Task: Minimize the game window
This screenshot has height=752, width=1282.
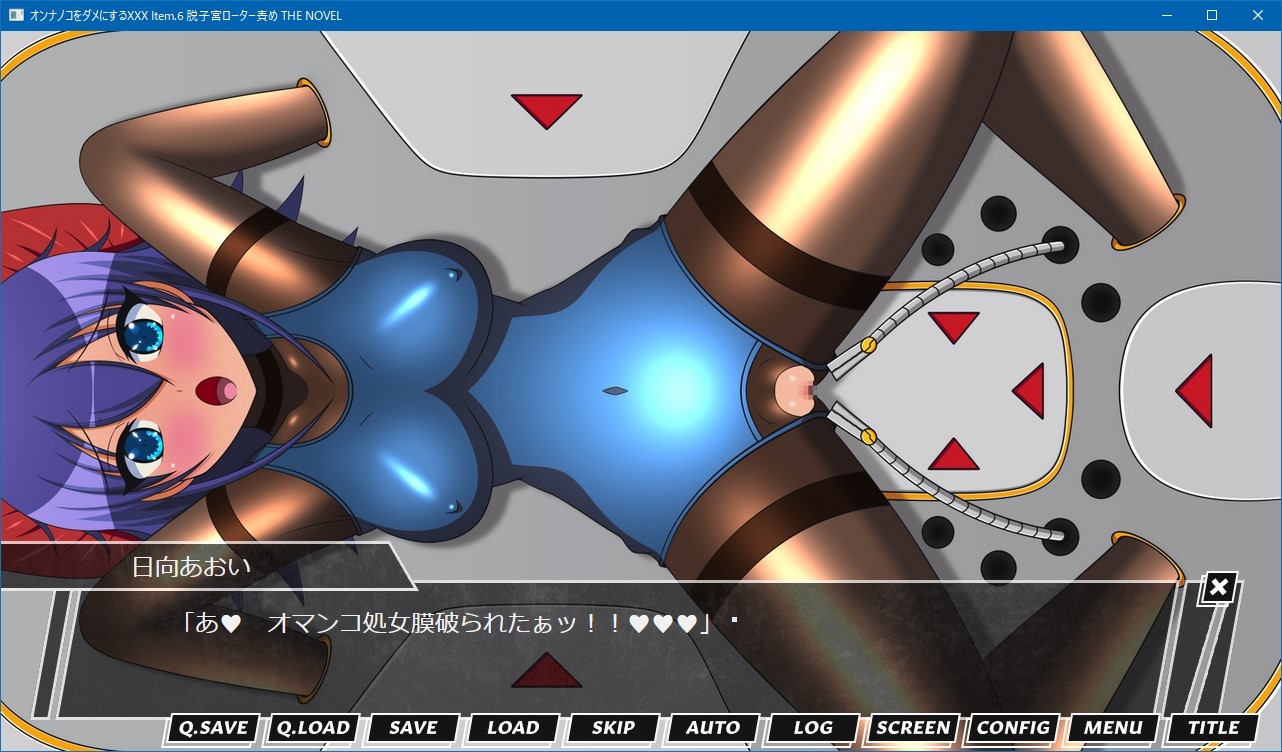Action: coord(1166,15)
